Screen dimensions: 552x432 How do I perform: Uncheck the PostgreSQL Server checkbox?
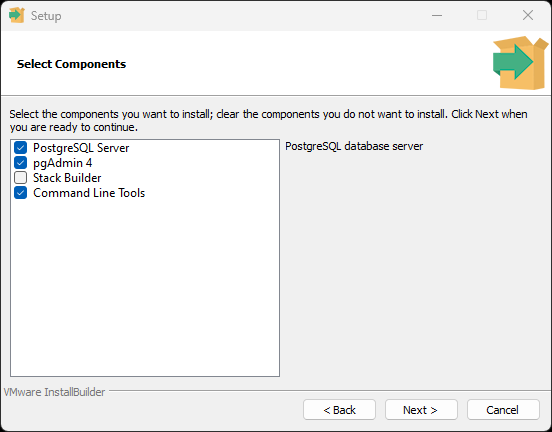tap(20, 148)
